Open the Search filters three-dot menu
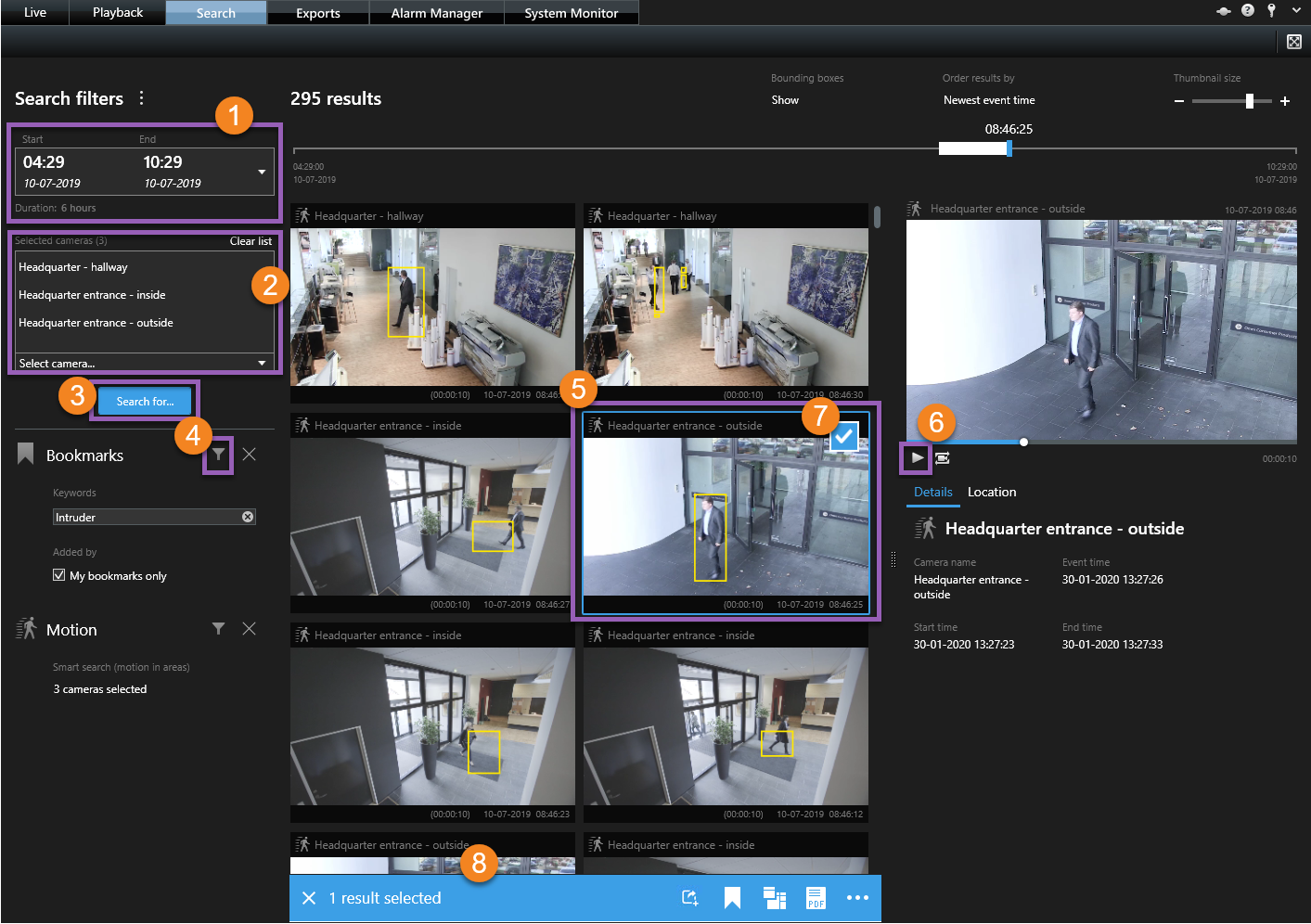This screenshot has height=924, width=1311. coord(141,98)
